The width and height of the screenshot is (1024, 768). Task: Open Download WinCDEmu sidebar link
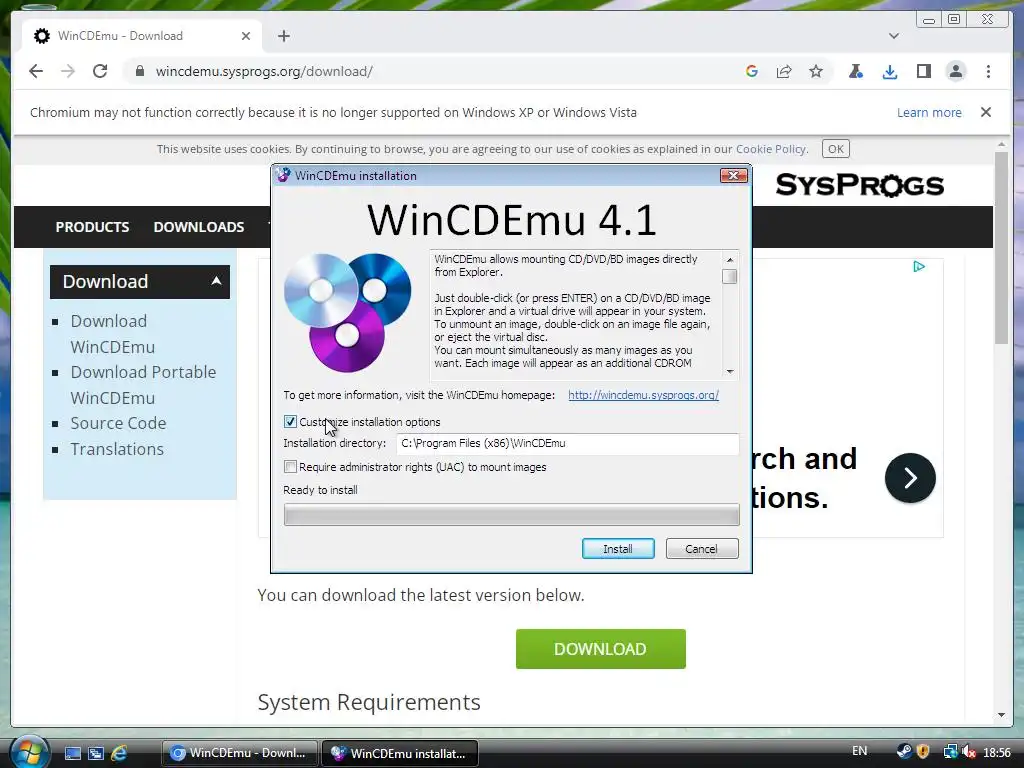pos(112,334)
